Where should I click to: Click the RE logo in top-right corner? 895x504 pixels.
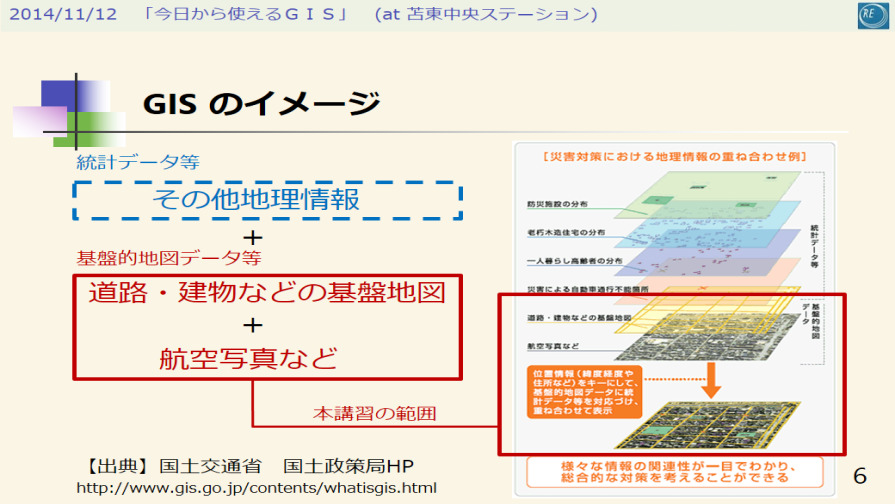click(x=871, y=15)
